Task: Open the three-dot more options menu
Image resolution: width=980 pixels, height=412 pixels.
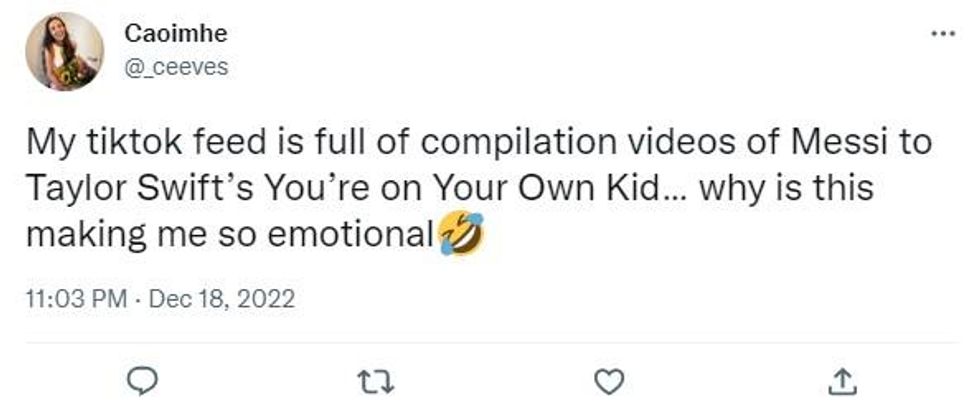Action: coord(941,33)
